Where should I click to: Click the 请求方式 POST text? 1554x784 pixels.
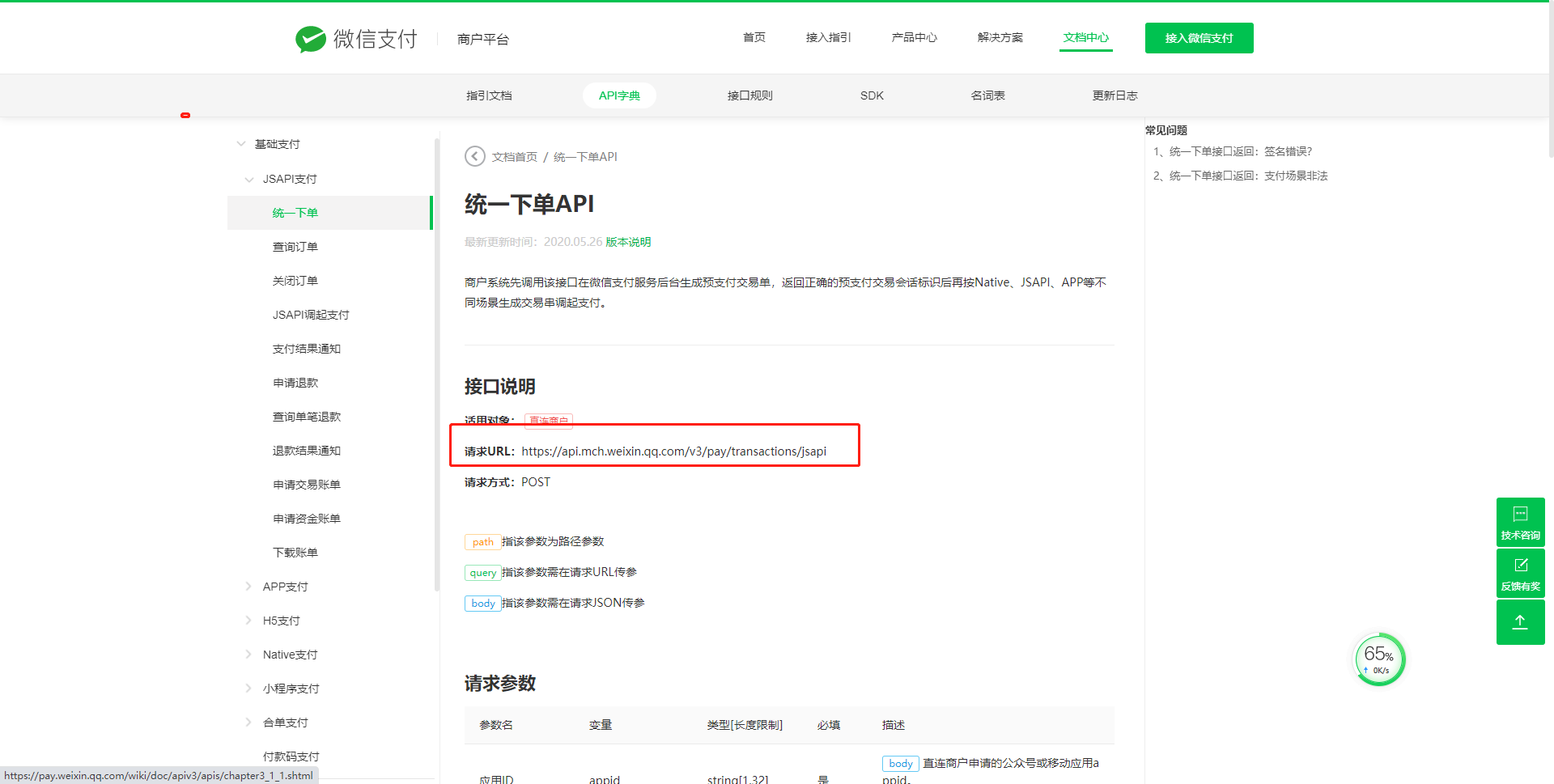coord(507,482)
